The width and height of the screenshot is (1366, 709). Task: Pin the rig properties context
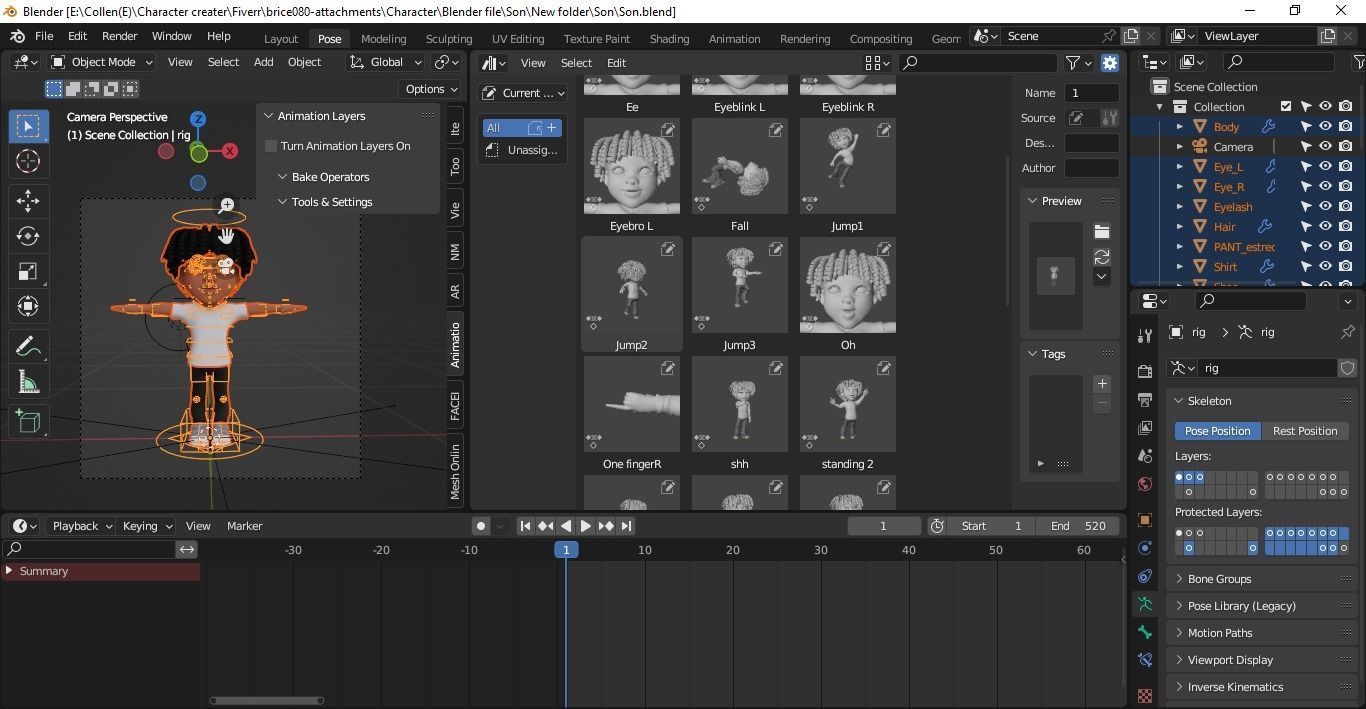1347,332
